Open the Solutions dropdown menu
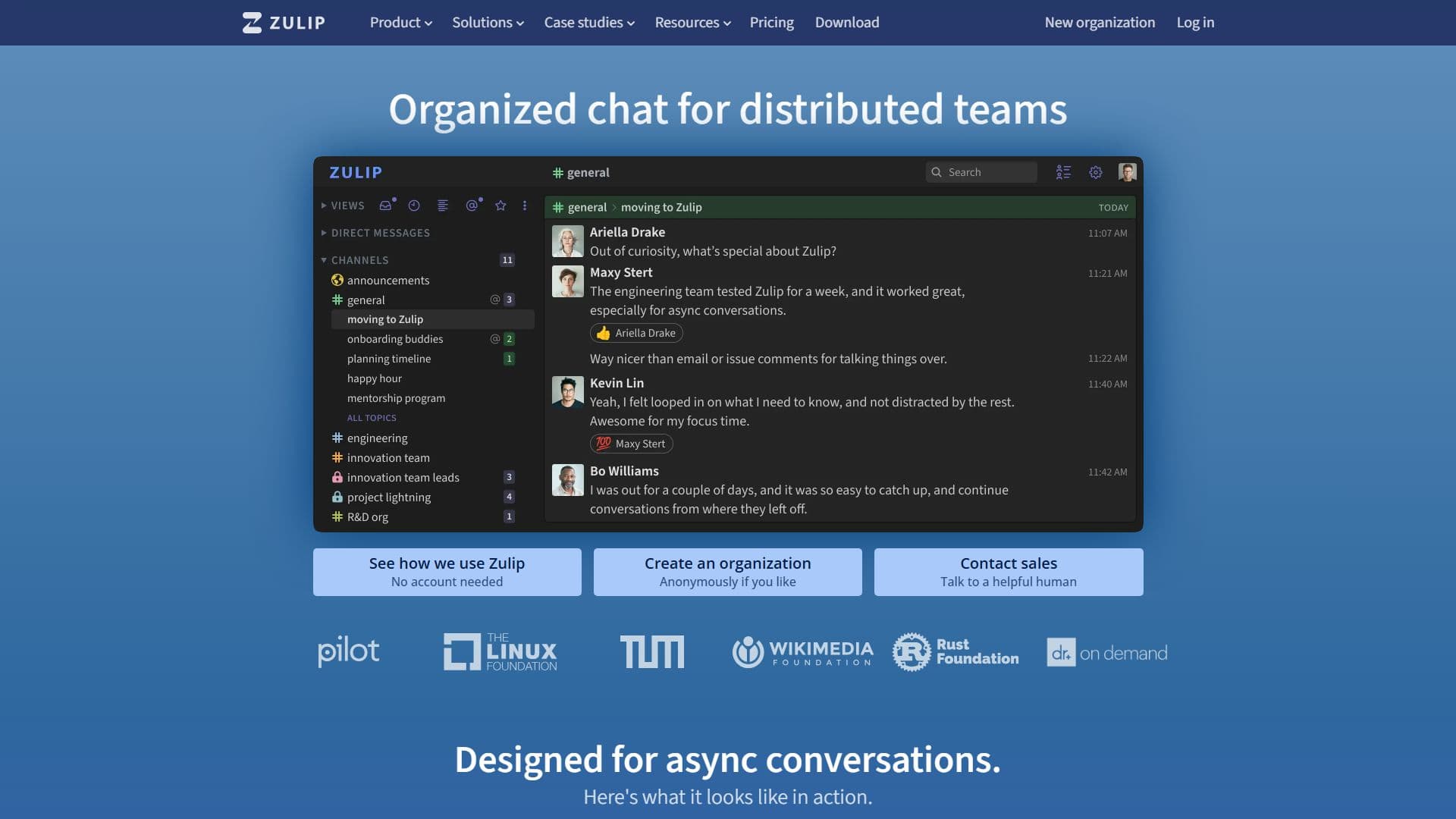The height and width of the screenshot is (819, 1456). tap(488, 23)
